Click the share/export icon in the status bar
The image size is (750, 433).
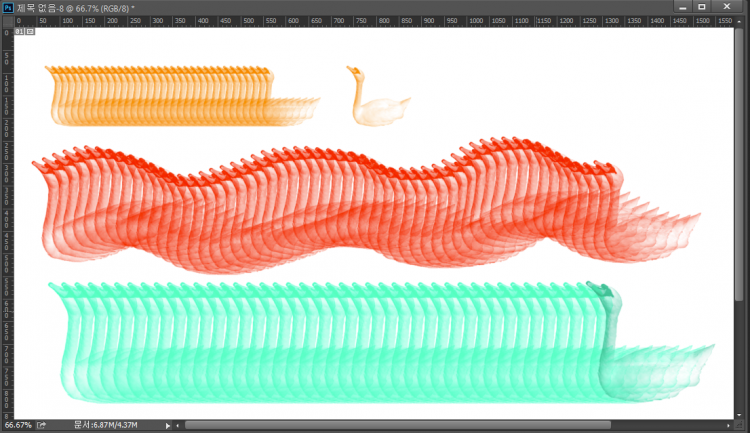pos(42,425)
